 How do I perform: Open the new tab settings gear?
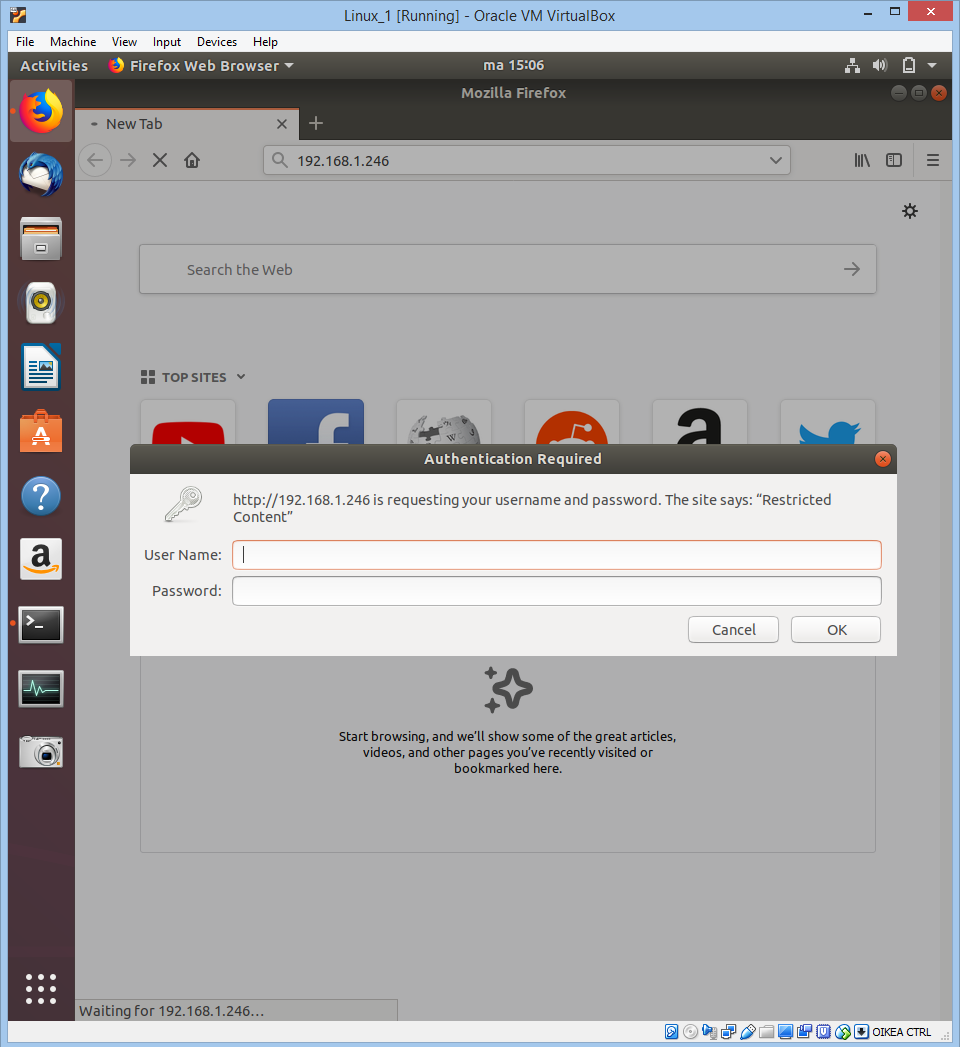point(909,211)
